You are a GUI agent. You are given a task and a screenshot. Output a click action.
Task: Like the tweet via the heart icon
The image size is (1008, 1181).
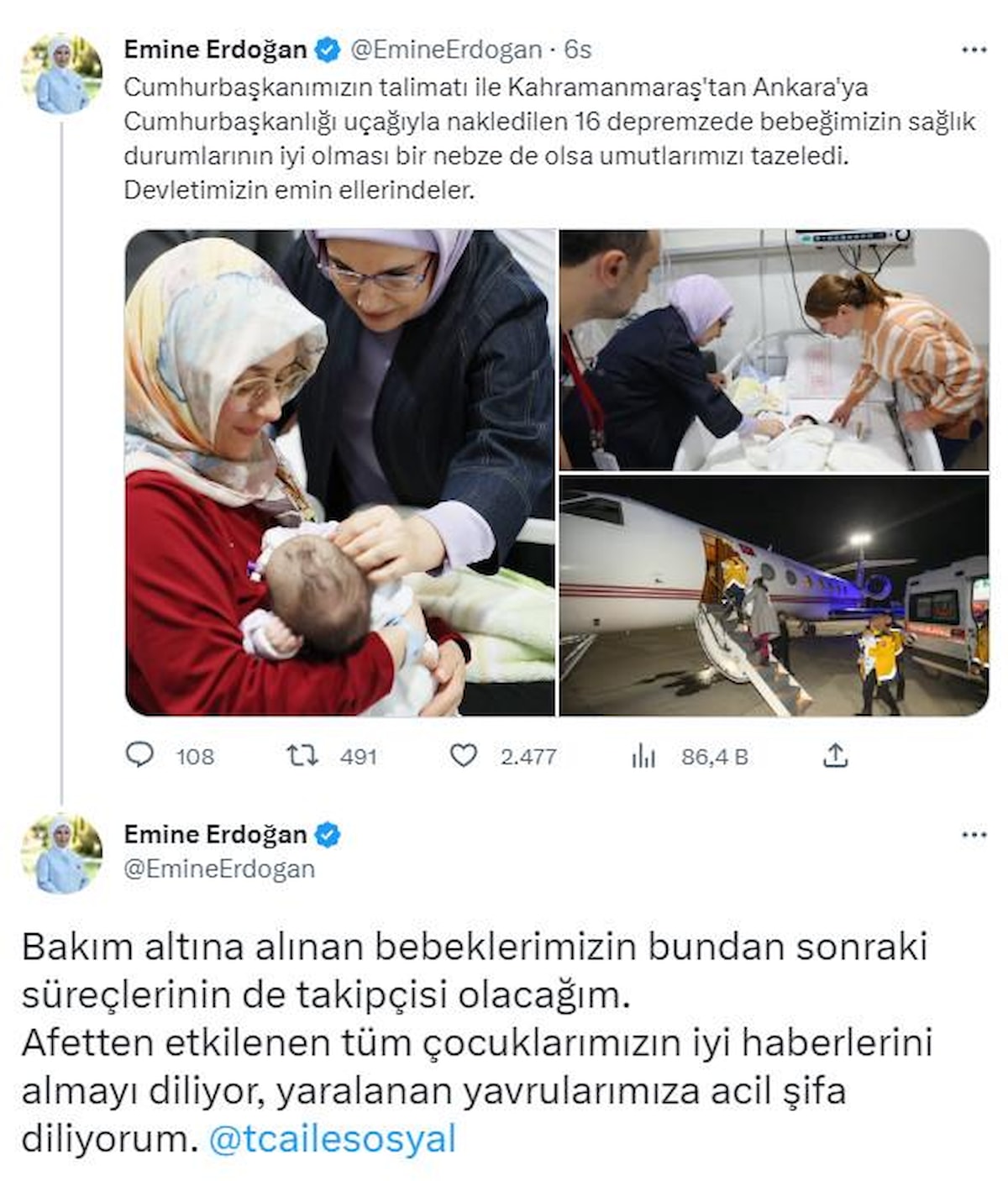(464, 756)
